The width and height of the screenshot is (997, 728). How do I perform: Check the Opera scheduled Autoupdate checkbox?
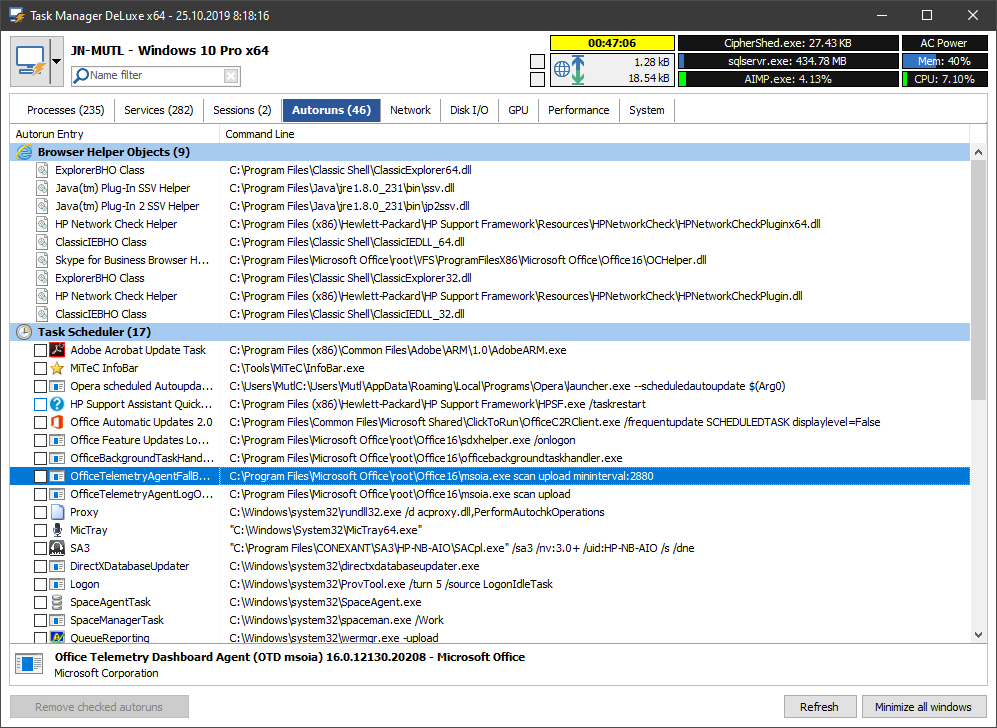click(40, 386)
